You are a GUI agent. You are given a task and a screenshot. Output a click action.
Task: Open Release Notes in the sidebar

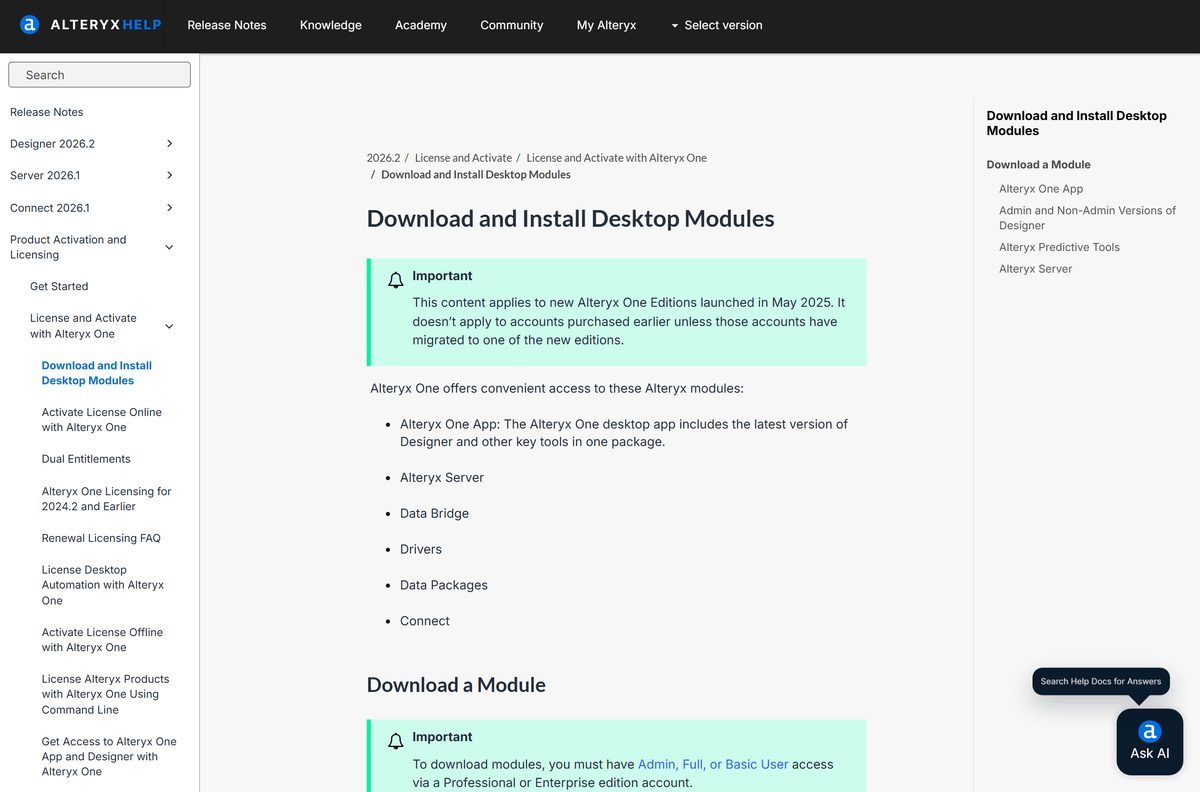47,112
